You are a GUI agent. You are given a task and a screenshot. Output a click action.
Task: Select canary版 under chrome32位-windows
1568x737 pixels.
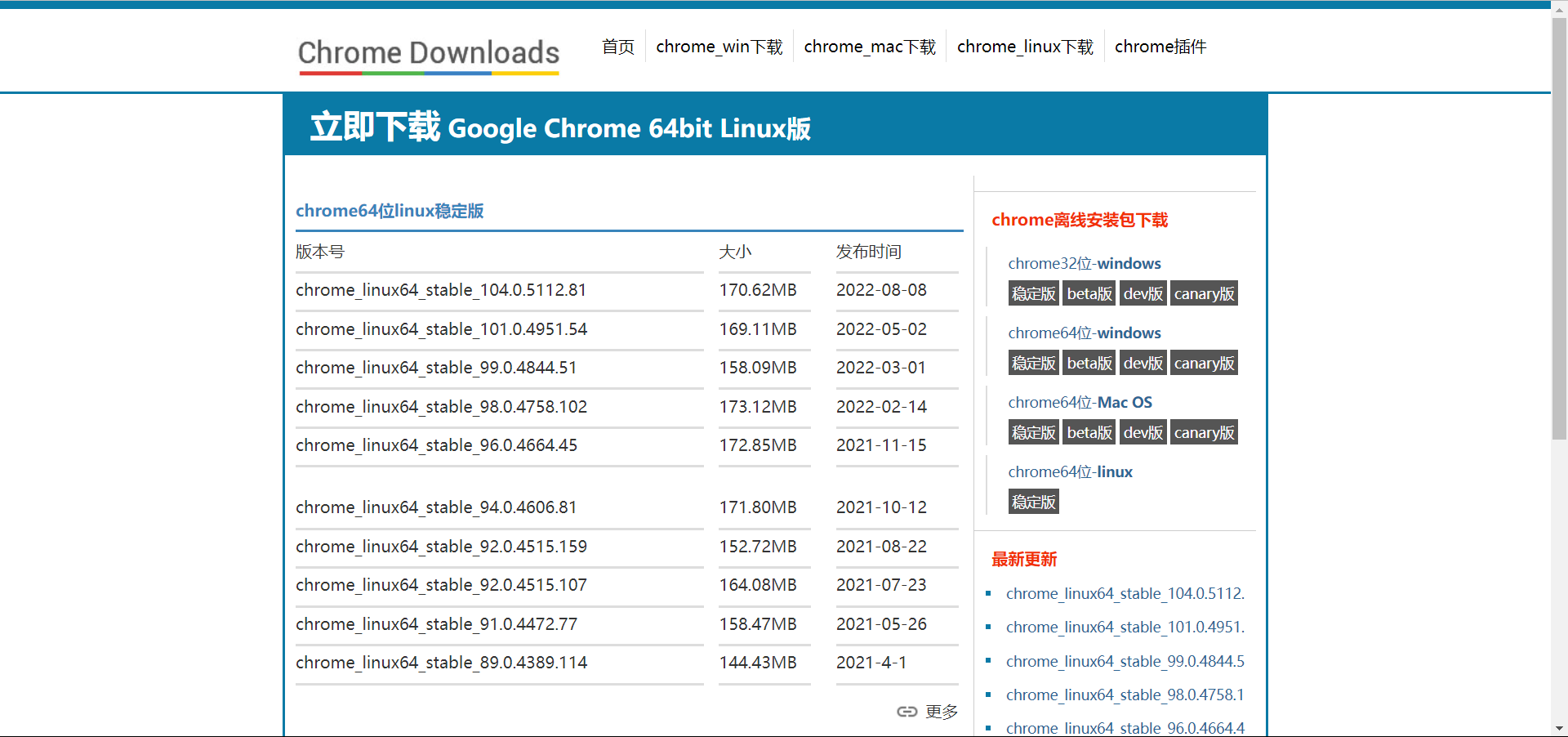click(1204, 293)
